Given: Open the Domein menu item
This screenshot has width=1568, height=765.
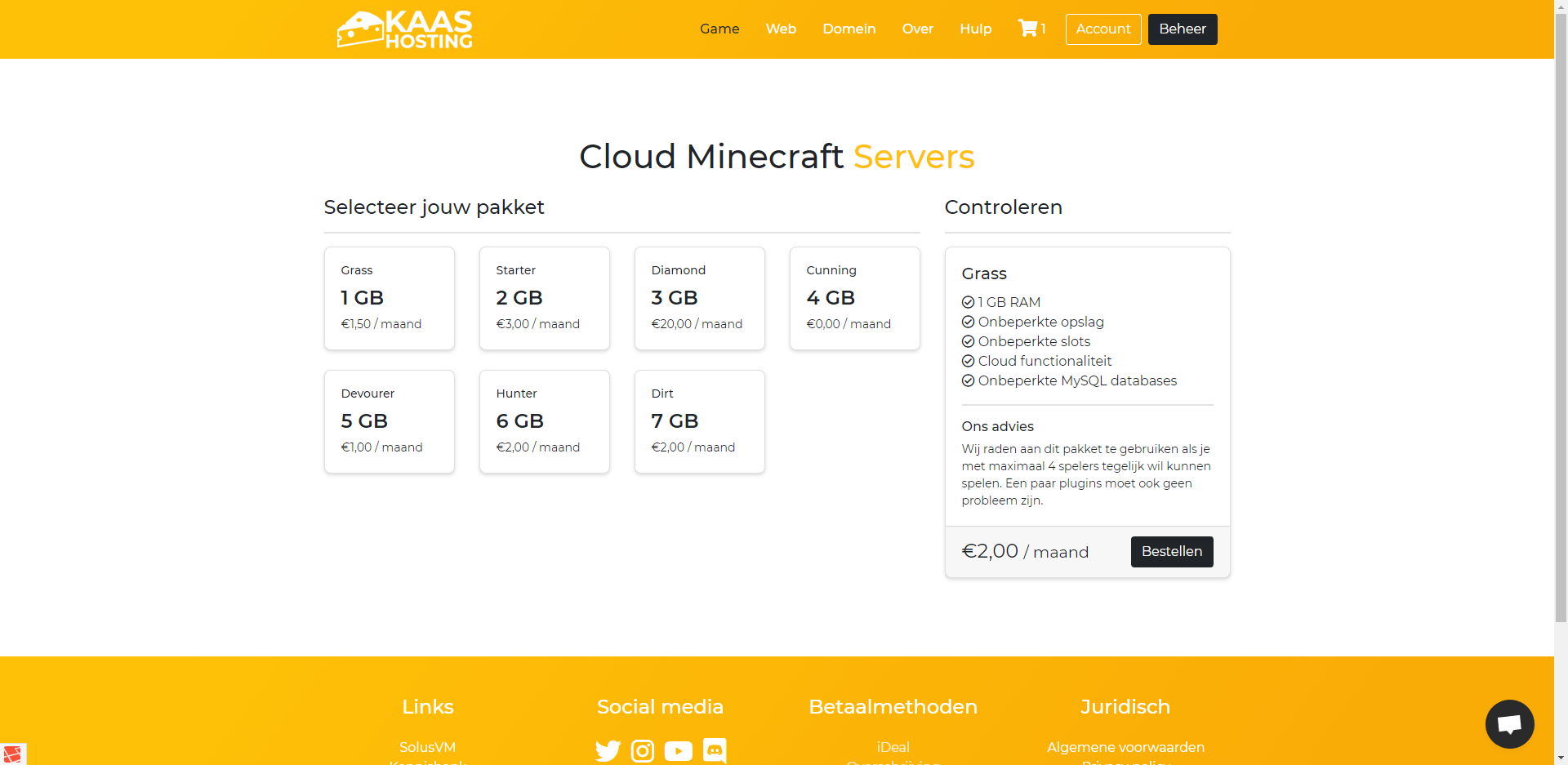Looking at the screenshot, I should click(x=849, y=29).
